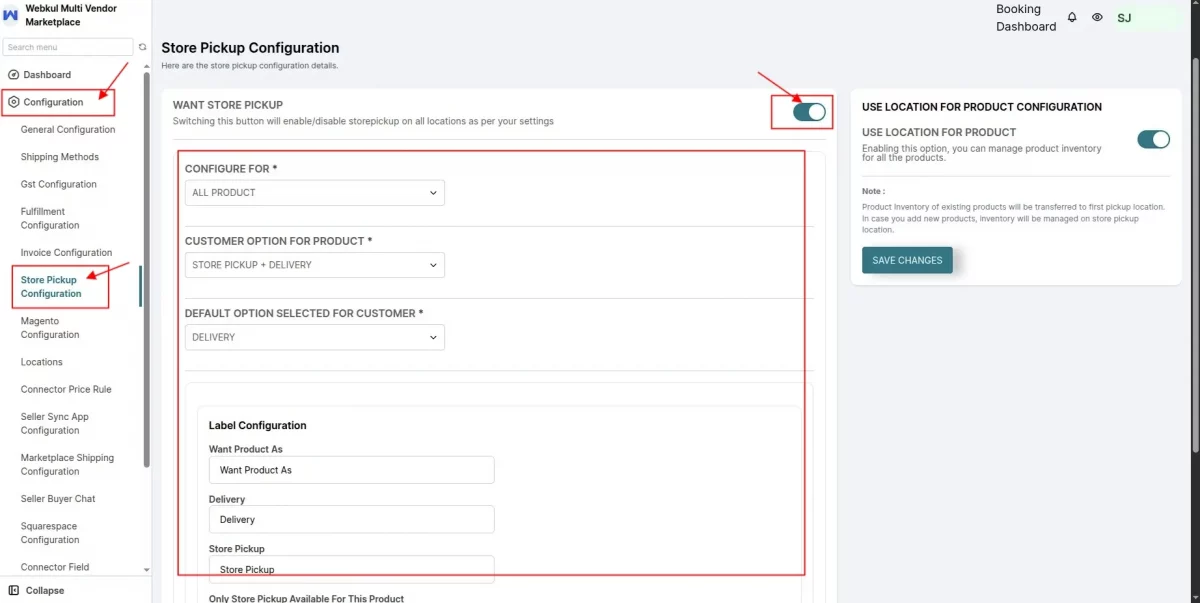Click the SJ user avatar

[x=1124, y=18]
